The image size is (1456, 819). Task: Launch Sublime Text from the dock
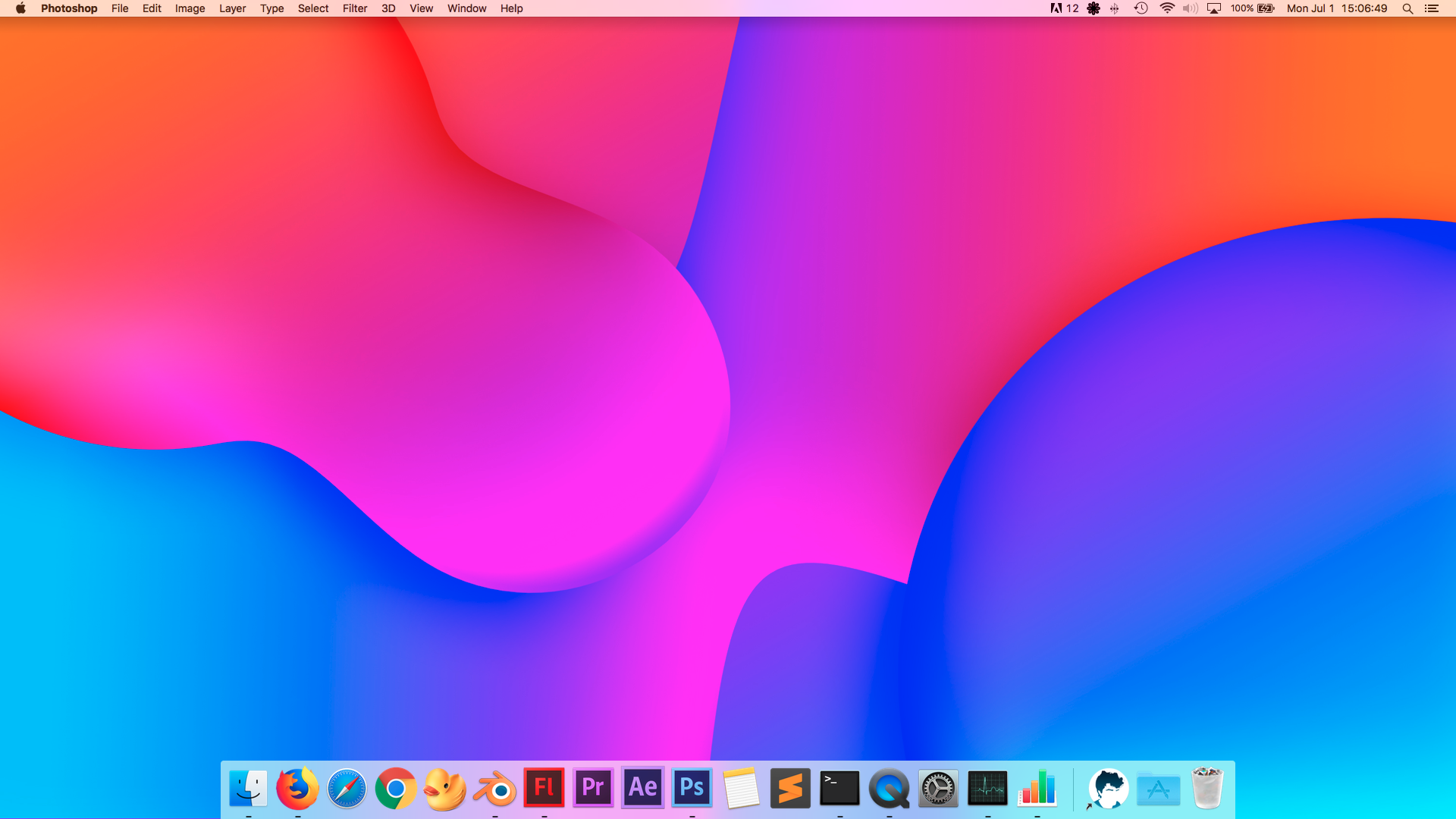pyautogui.click(x=790, y=789)
